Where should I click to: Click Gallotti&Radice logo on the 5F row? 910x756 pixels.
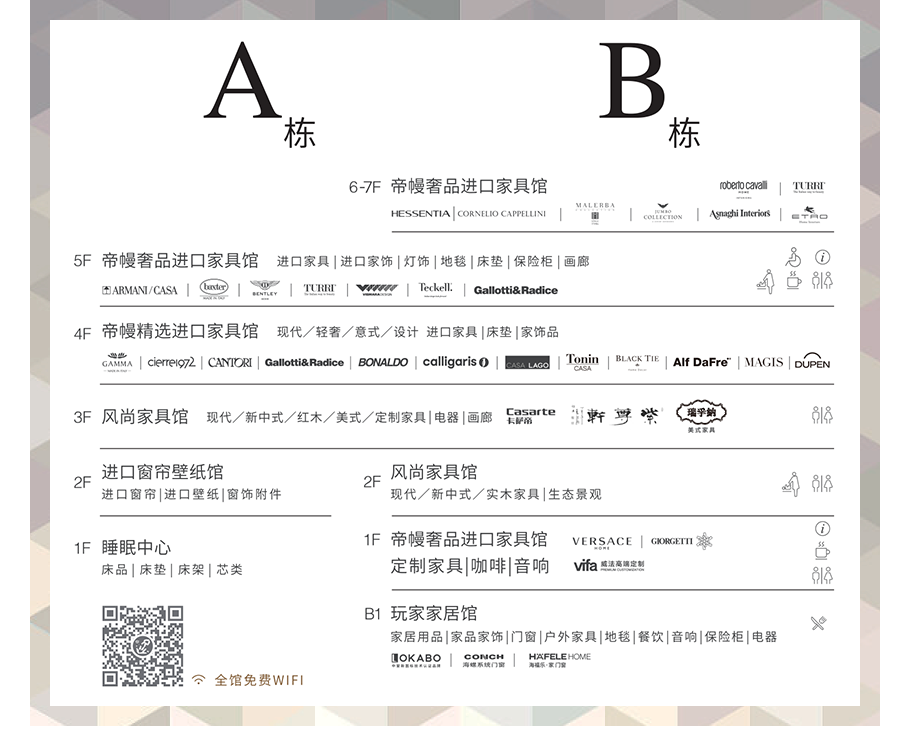point(515,290)
